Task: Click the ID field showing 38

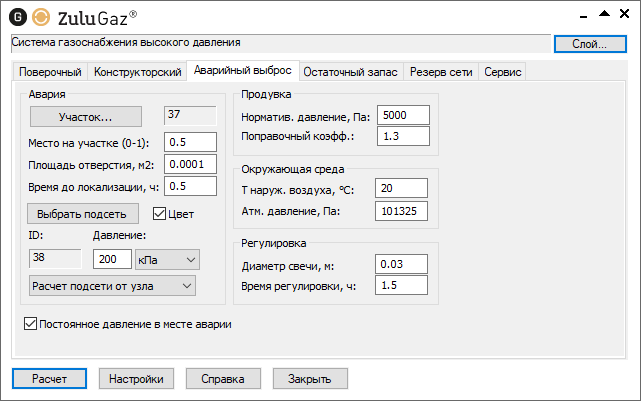Action: click(x=55, y=258)
